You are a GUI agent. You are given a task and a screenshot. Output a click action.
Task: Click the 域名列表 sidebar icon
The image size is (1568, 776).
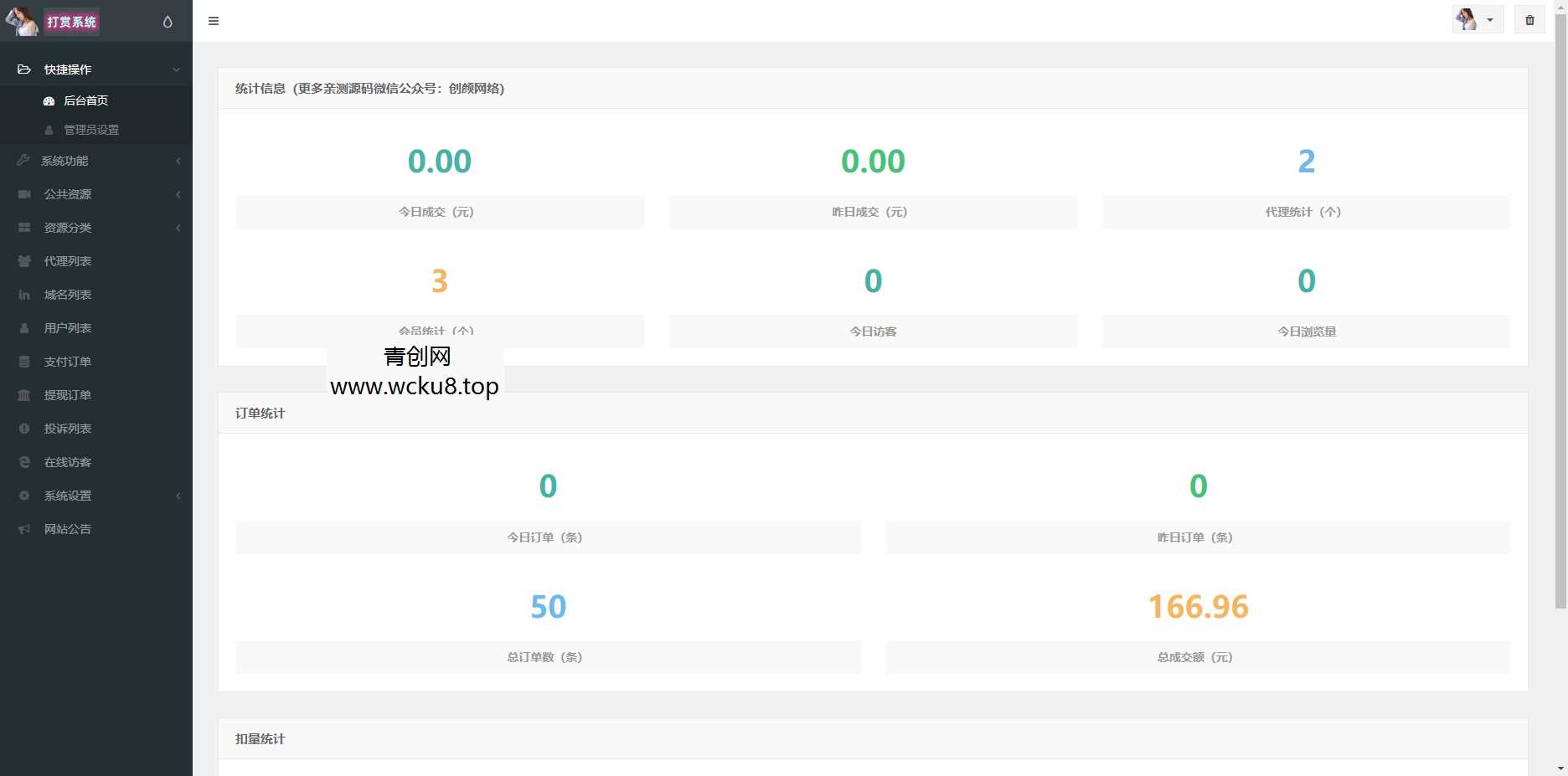(24, 295)
